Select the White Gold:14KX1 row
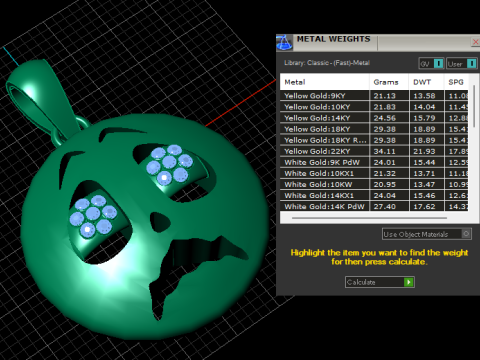 (x=374, y=195)
